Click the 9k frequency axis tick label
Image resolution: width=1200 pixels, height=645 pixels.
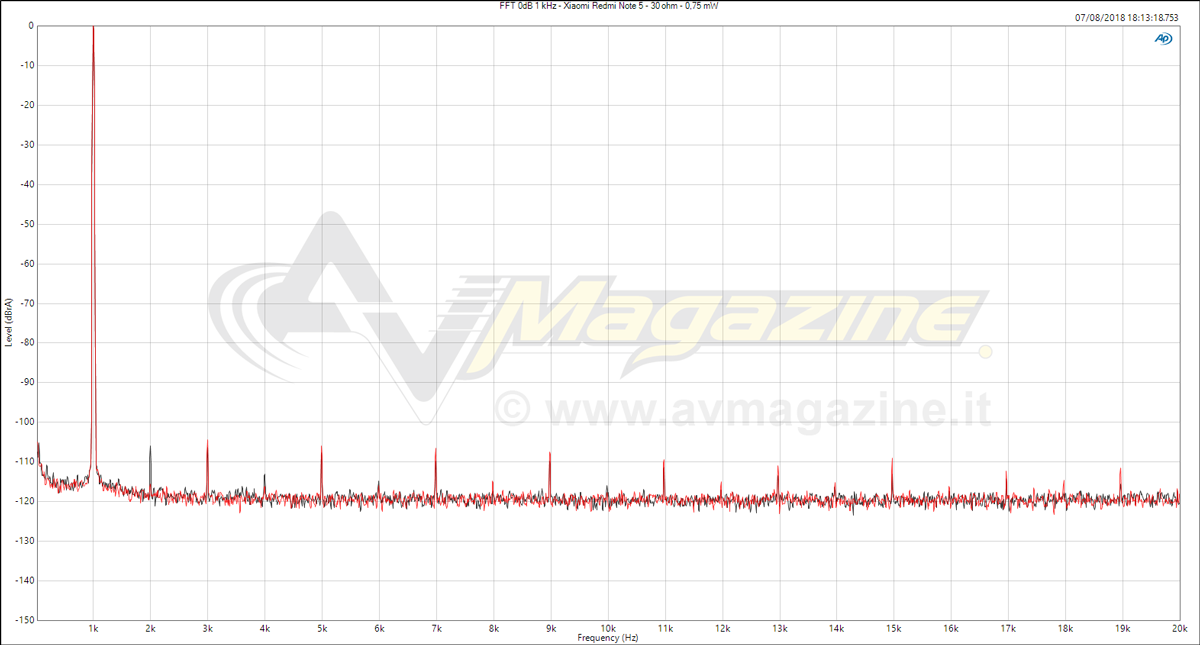tap(551, 629)
